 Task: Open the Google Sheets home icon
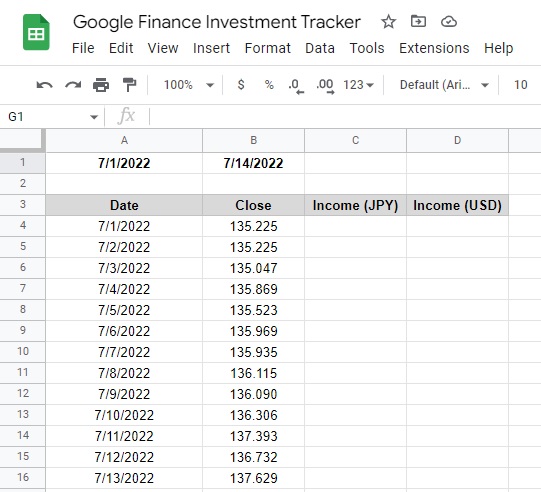point(36,32)
